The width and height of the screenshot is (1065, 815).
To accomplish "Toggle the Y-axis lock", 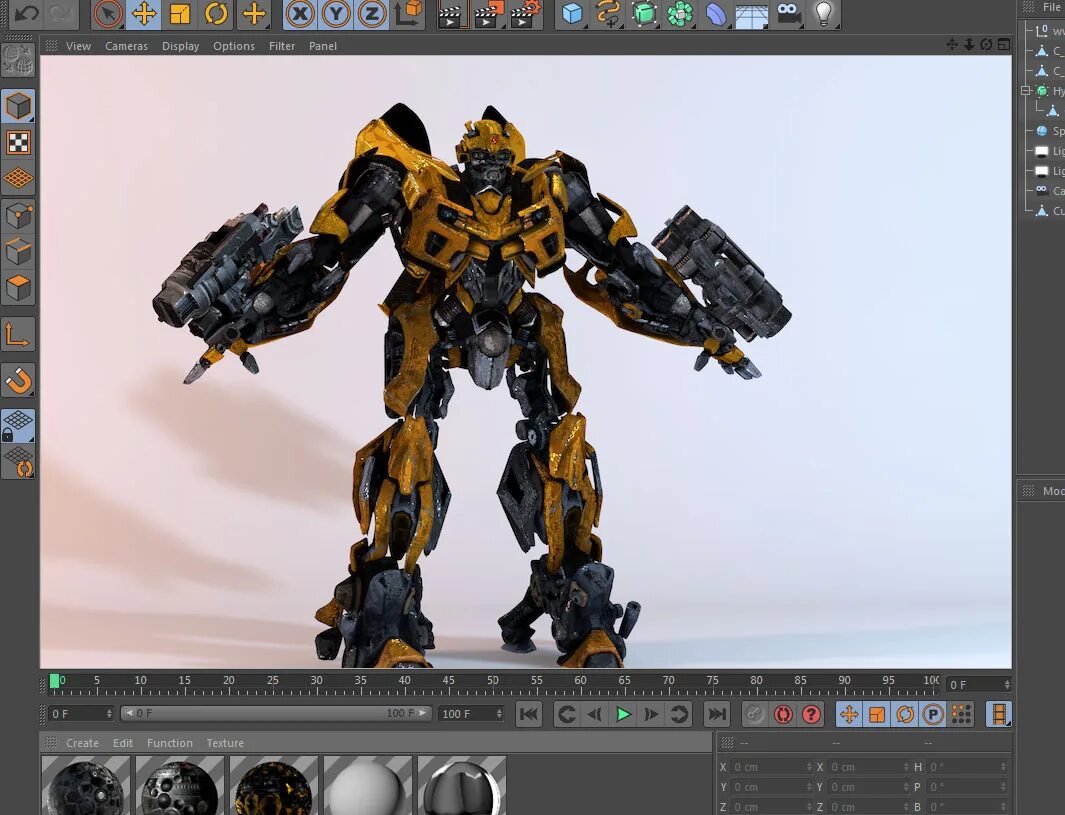I will (336, 14).
